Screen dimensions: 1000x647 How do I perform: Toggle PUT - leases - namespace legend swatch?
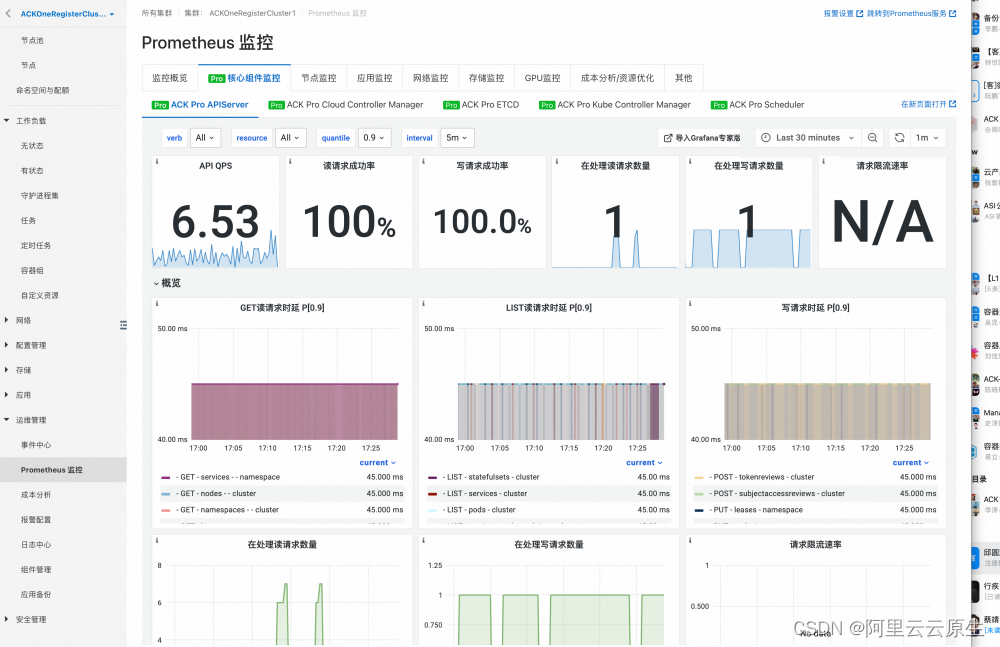point(699,510)
